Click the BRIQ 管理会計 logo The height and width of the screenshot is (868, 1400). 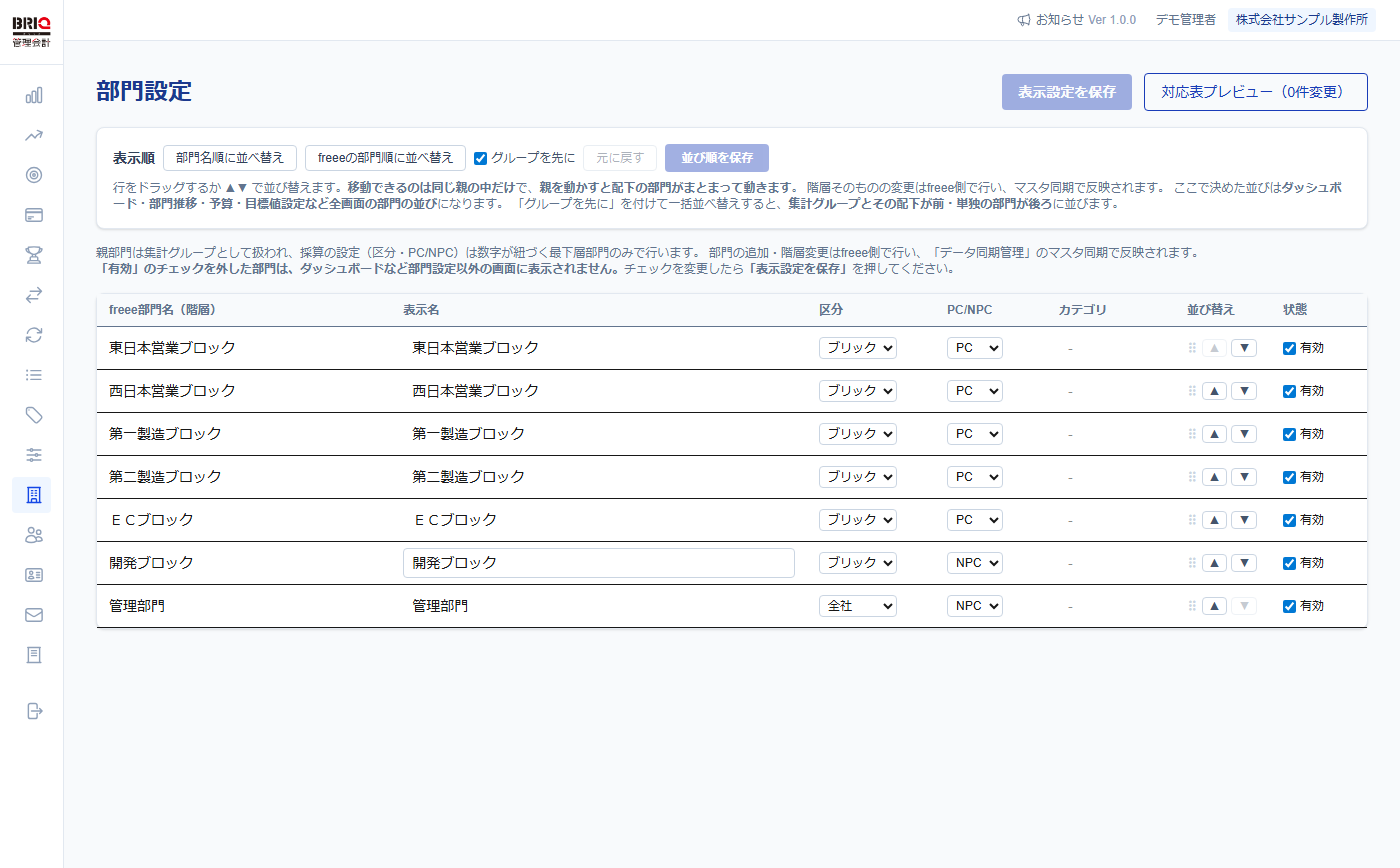(31, 32)
